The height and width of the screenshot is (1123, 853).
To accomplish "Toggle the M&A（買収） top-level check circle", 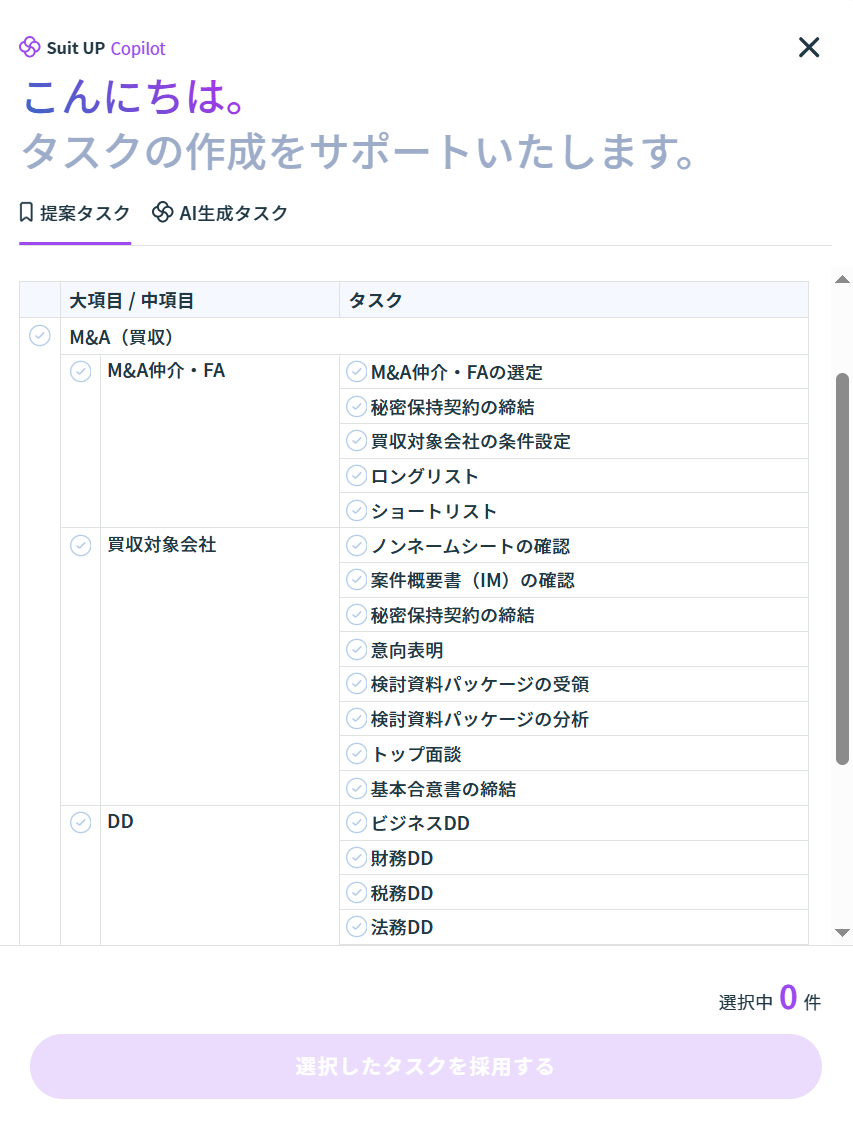I will (x=40, y=336).
